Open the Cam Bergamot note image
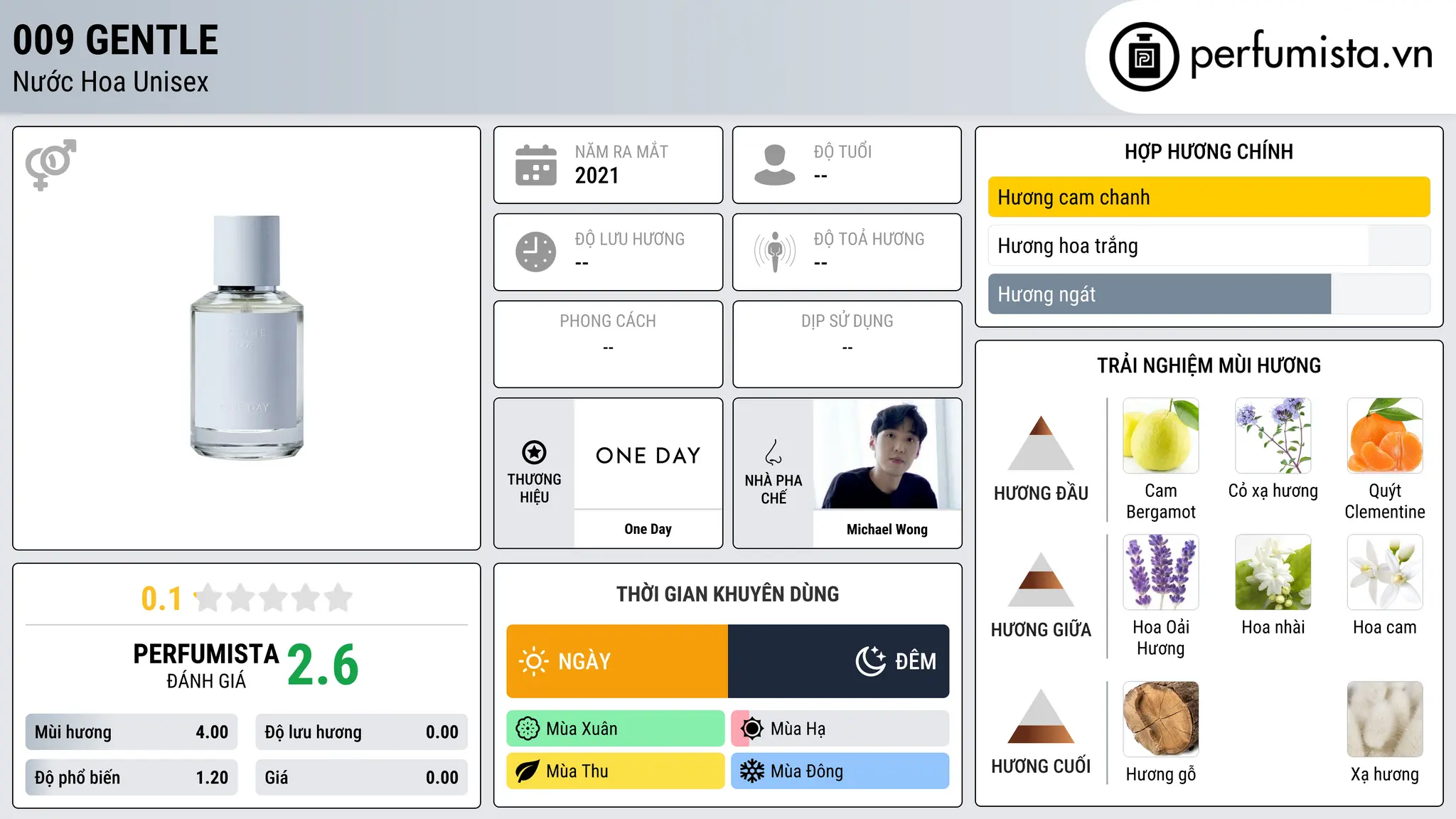 [1161, 436]
